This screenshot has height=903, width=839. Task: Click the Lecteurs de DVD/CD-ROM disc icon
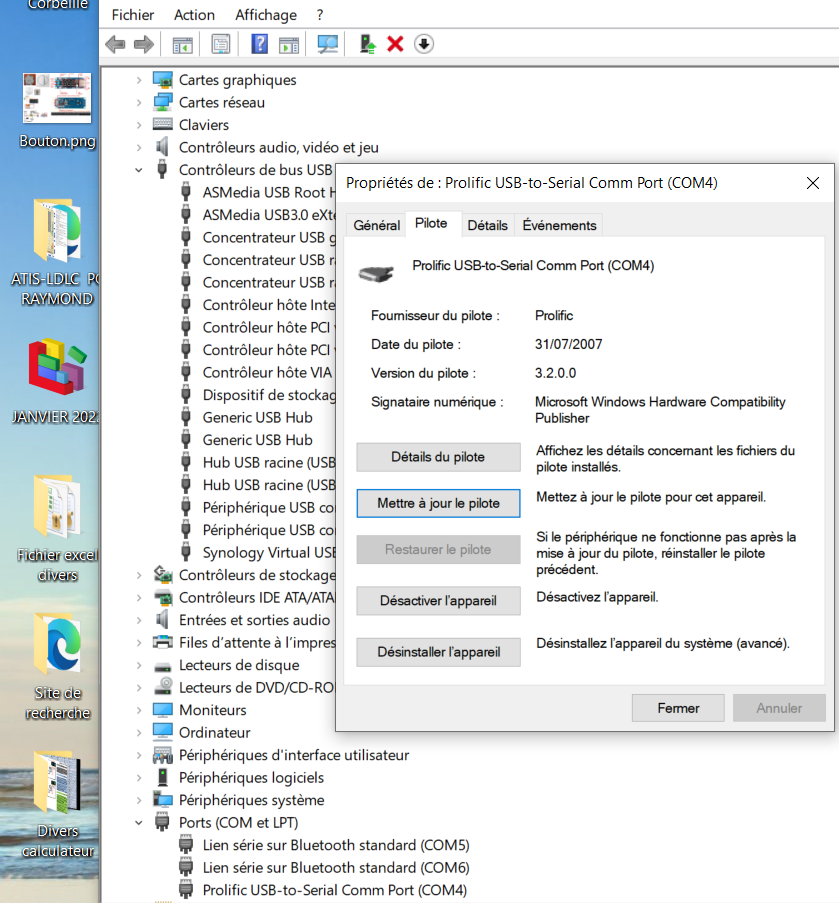coord(163,687)
